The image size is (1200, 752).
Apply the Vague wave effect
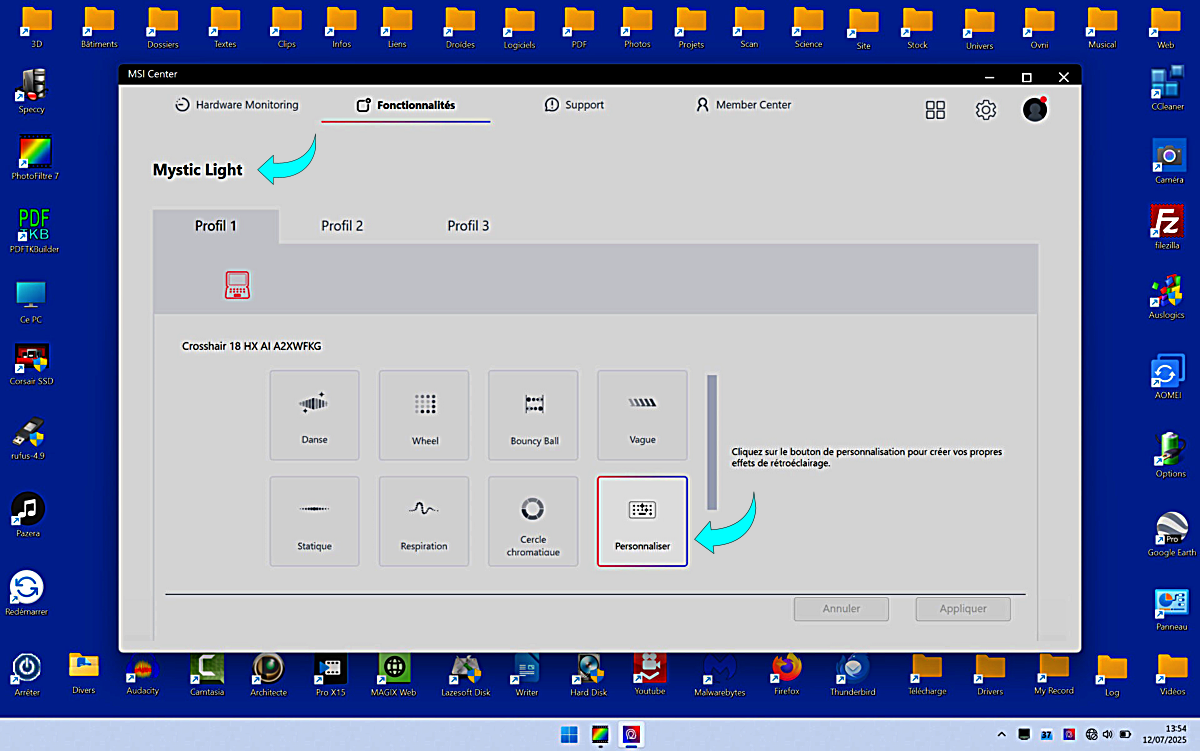point(642,415)
